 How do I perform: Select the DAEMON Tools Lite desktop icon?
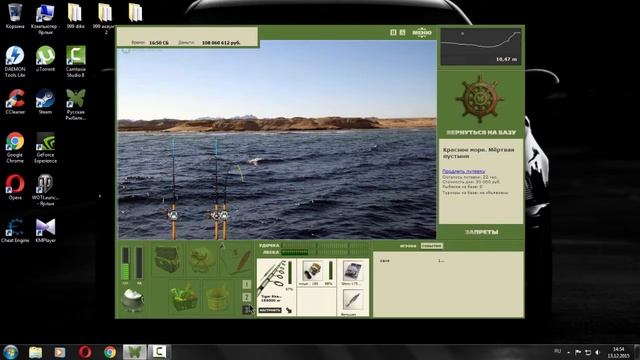pos(15,62)
